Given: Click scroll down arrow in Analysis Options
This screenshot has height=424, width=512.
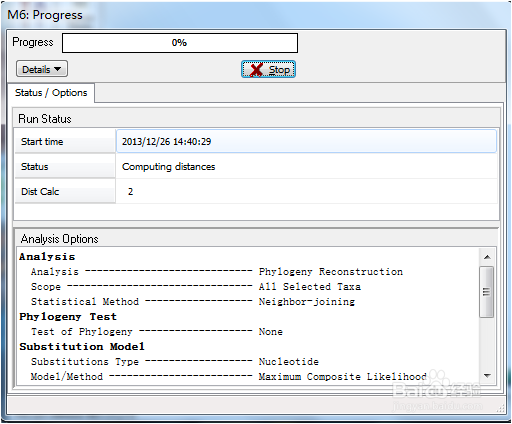Looking at the screenshot, I should (487, 376).
